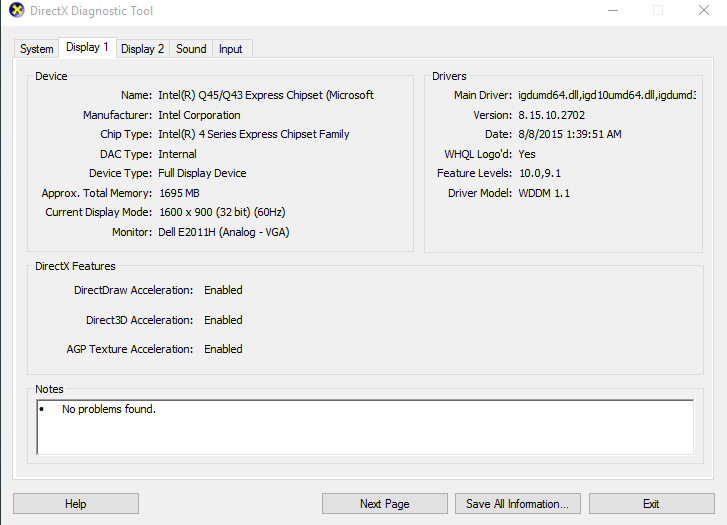The image size is (727, 525).
Task: Click driver Date value 8/8/2015
Action: [x=570, y=134]
